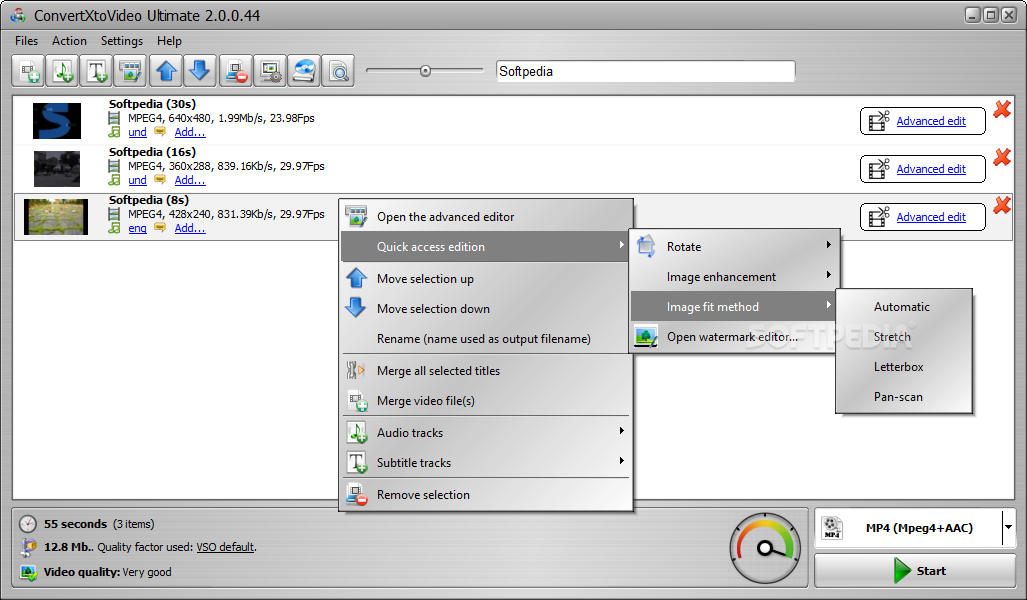Screen dimensions: 1027x600
Task: Click the remove selection toolbar icon
Action: 236,71
